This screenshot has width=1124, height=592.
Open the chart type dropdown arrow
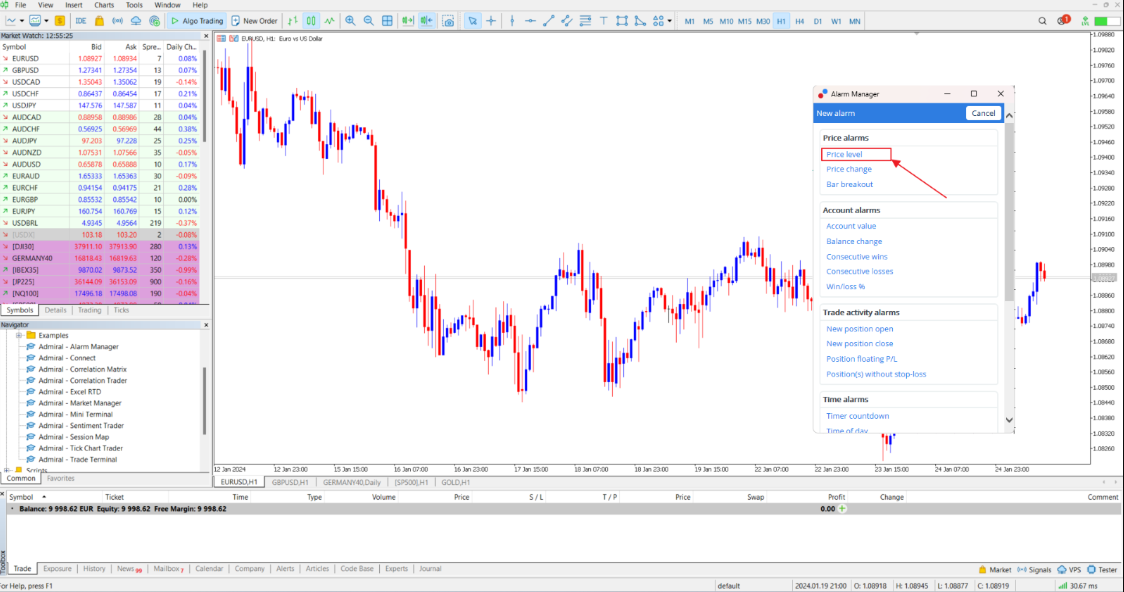tap(22, 21)
